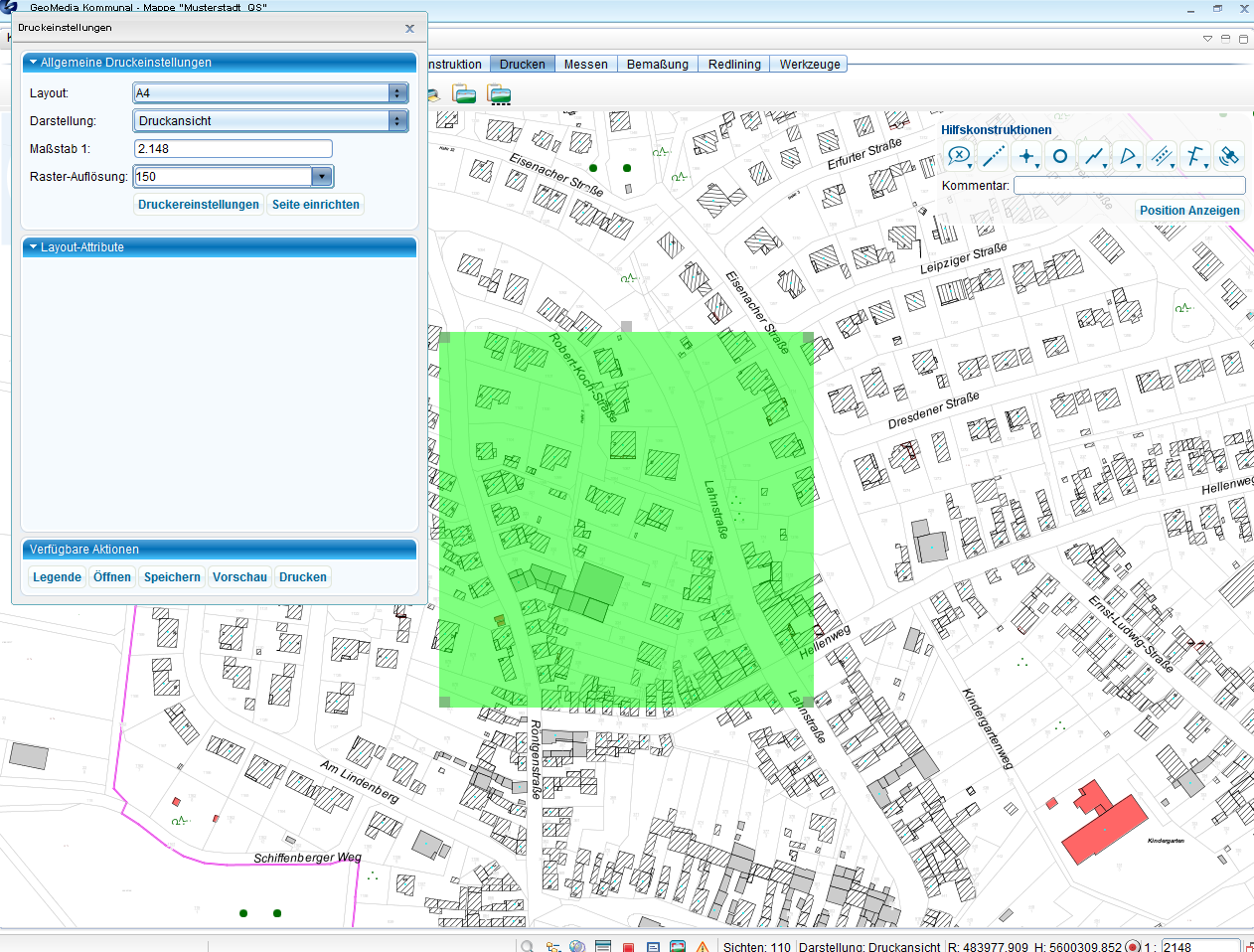
Task: Click the comment-delete speech bubble tool
Action: pos(958,156)
